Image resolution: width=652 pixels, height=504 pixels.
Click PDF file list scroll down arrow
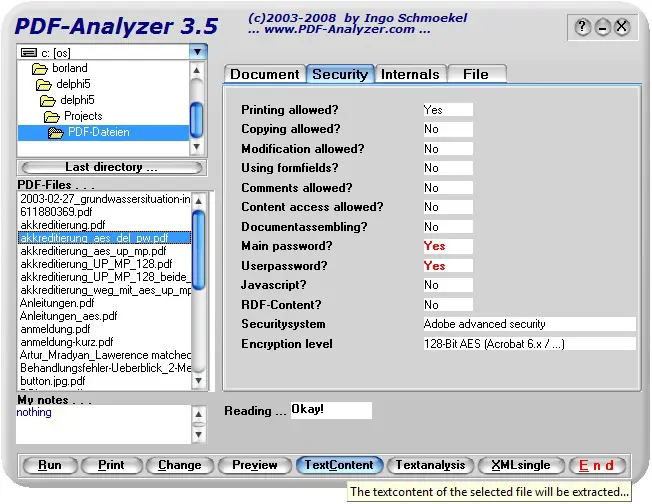[199, 381]
